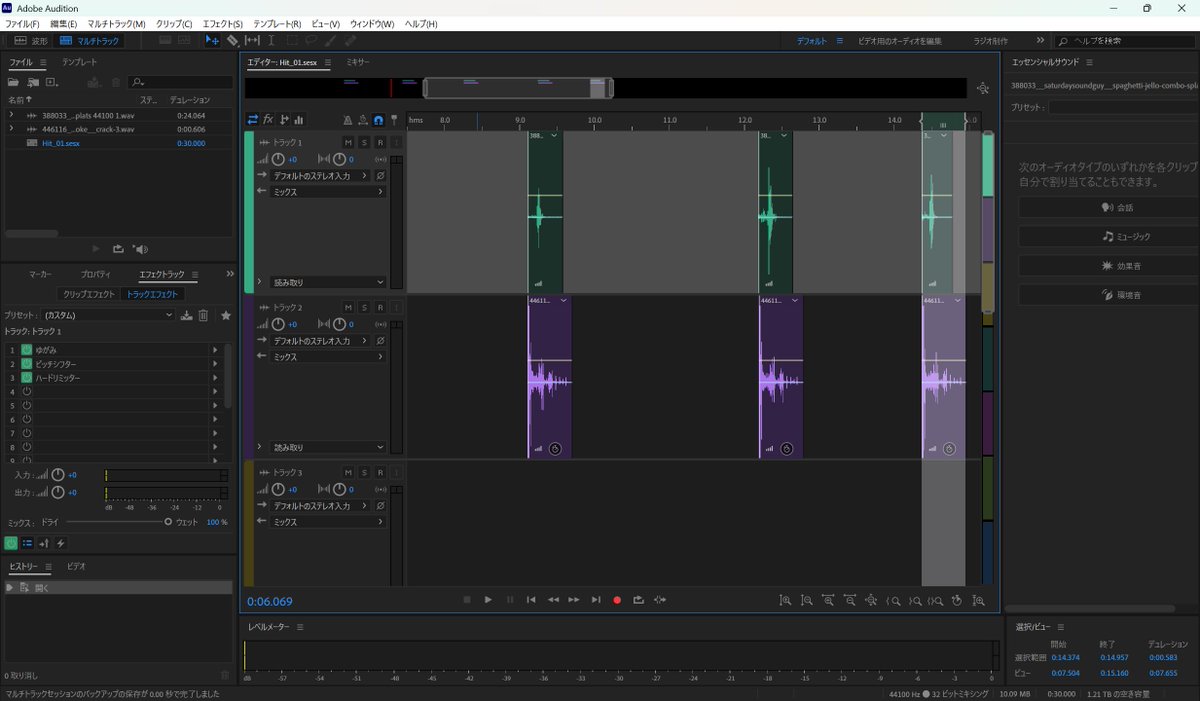Click Move Playhead to Next button
Screen dimensions: 1200x701
click(596, 600)
